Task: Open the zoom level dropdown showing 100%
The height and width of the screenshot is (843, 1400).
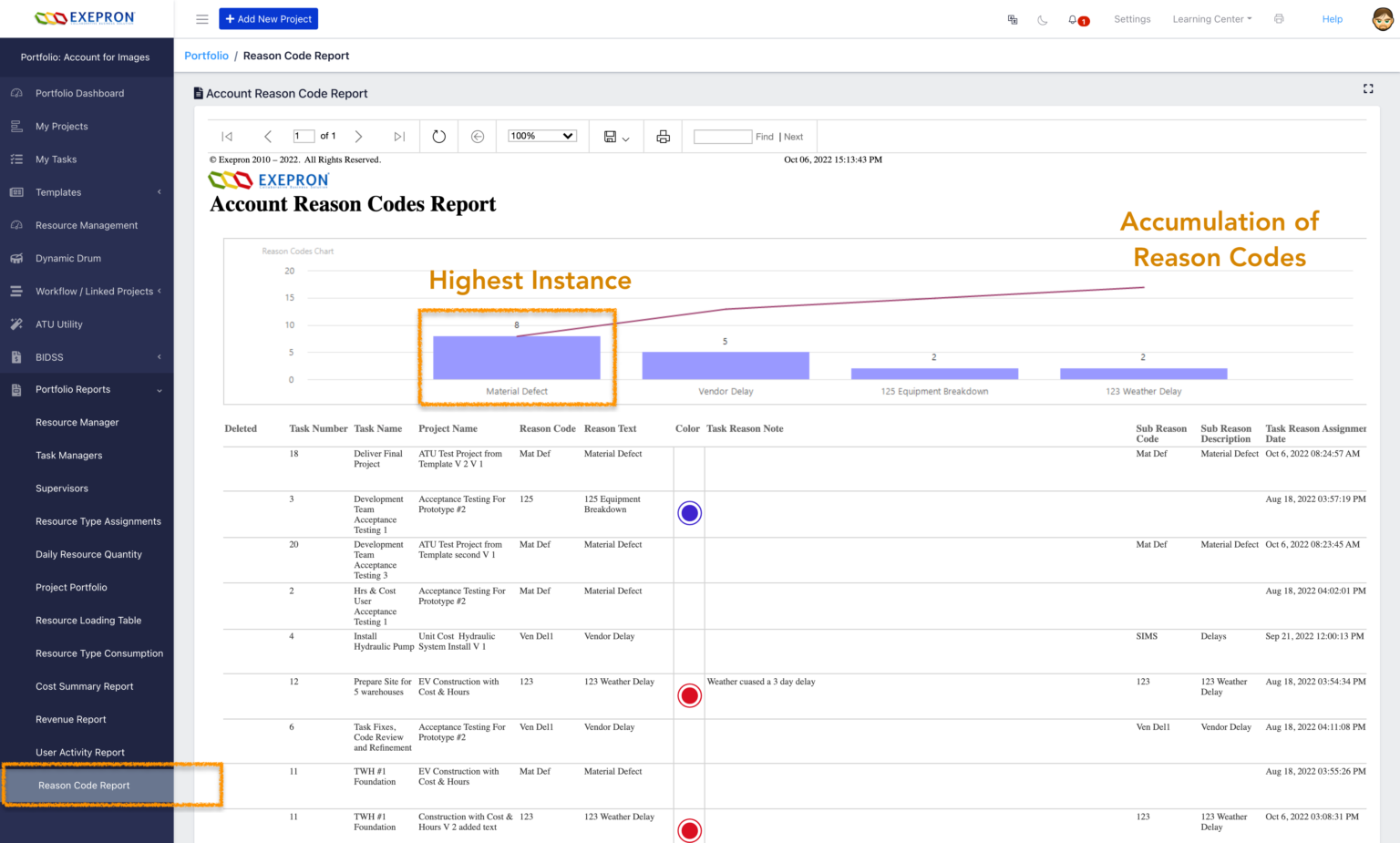Action: pyautogui.click(x=541, y=135)
